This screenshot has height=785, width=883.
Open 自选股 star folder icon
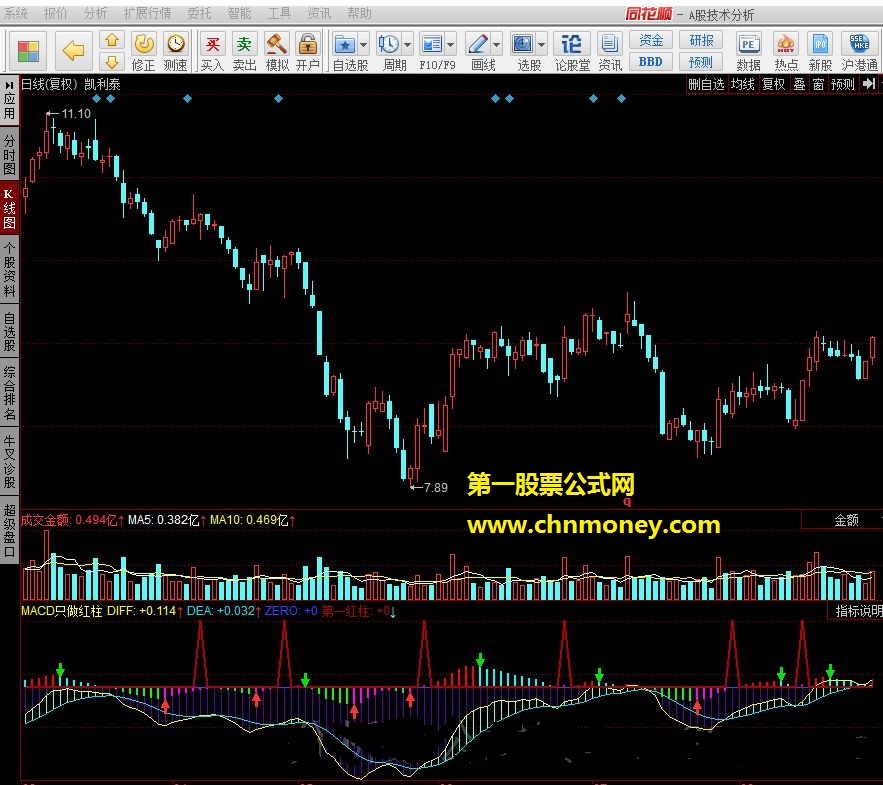tap(345, 44)
